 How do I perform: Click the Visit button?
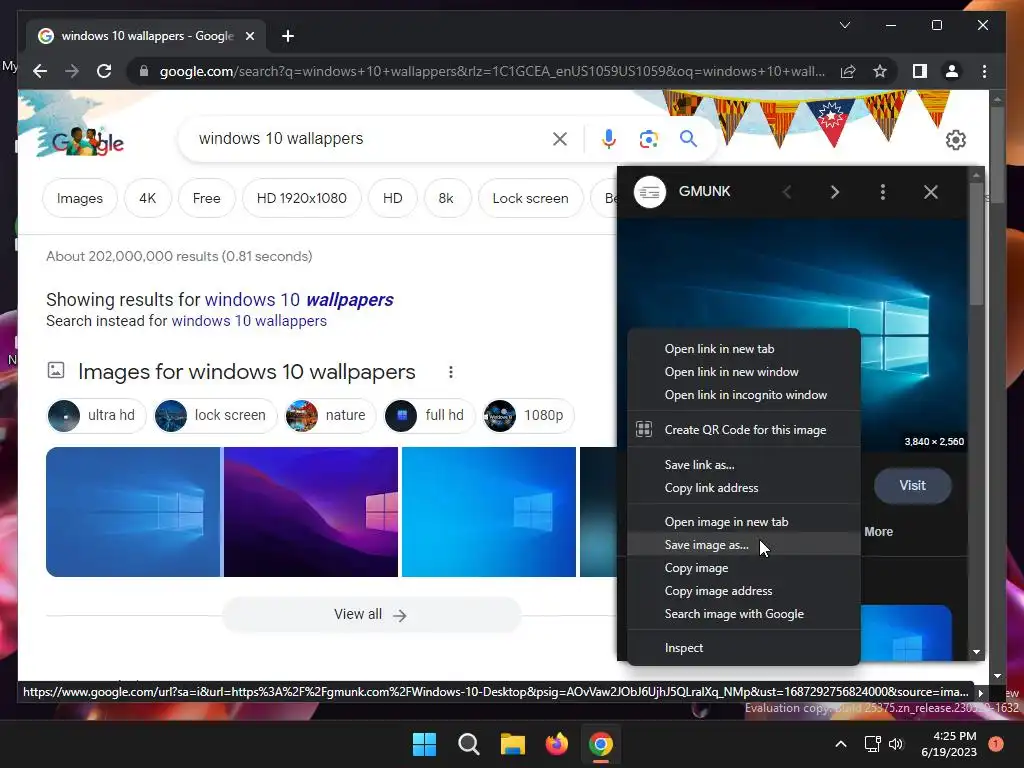(x=912, y=485)
